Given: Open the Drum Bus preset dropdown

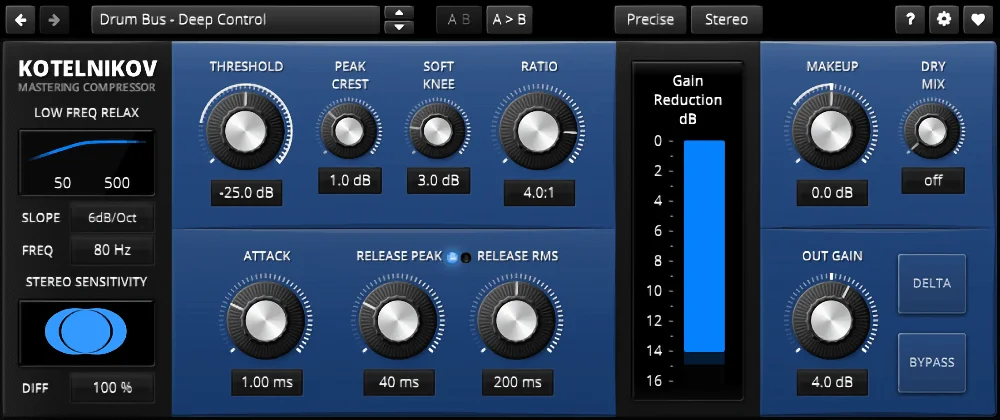Looking at the screenshot, I should click(x=235, y=20).
